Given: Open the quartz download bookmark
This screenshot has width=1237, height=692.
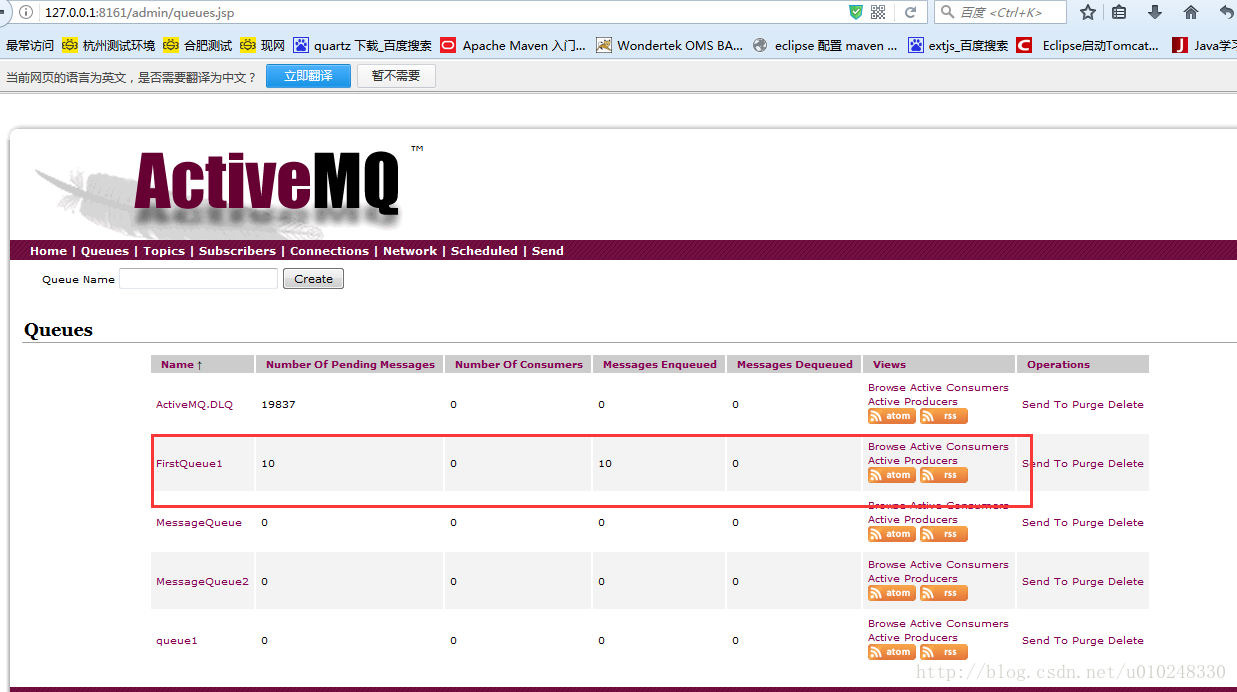Looking at the screenshot, I should coord(362,45).
